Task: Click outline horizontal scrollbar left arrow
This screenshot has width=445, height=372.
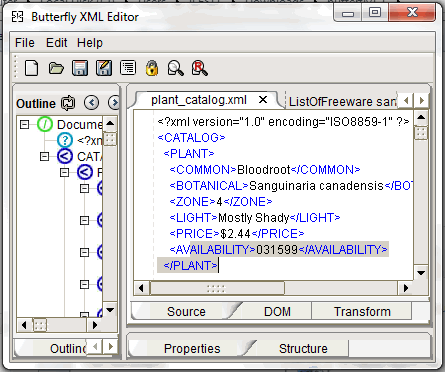Action: click(x=24, y=325)
